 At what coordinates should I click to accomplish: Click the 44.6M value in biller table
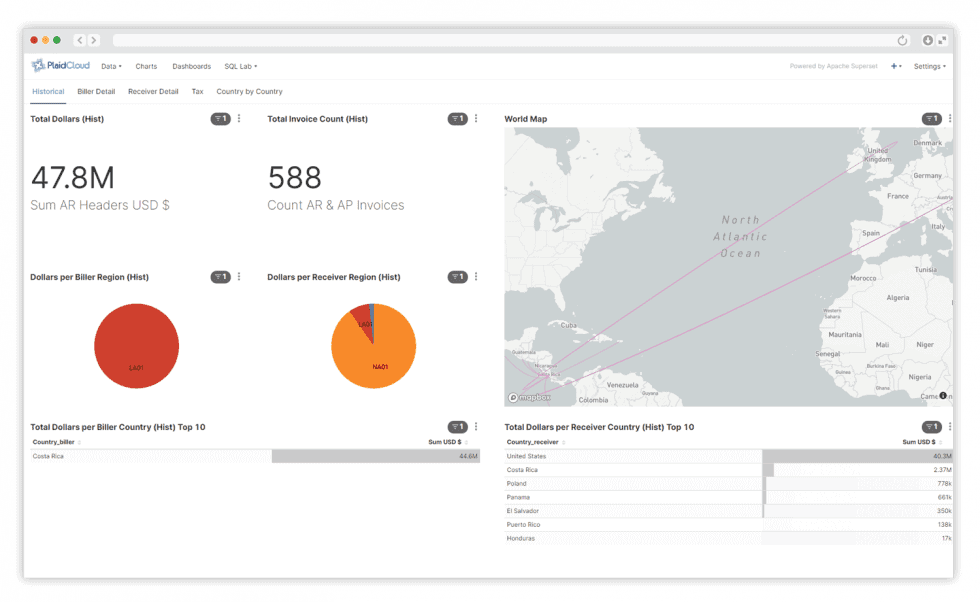[468, 456]
